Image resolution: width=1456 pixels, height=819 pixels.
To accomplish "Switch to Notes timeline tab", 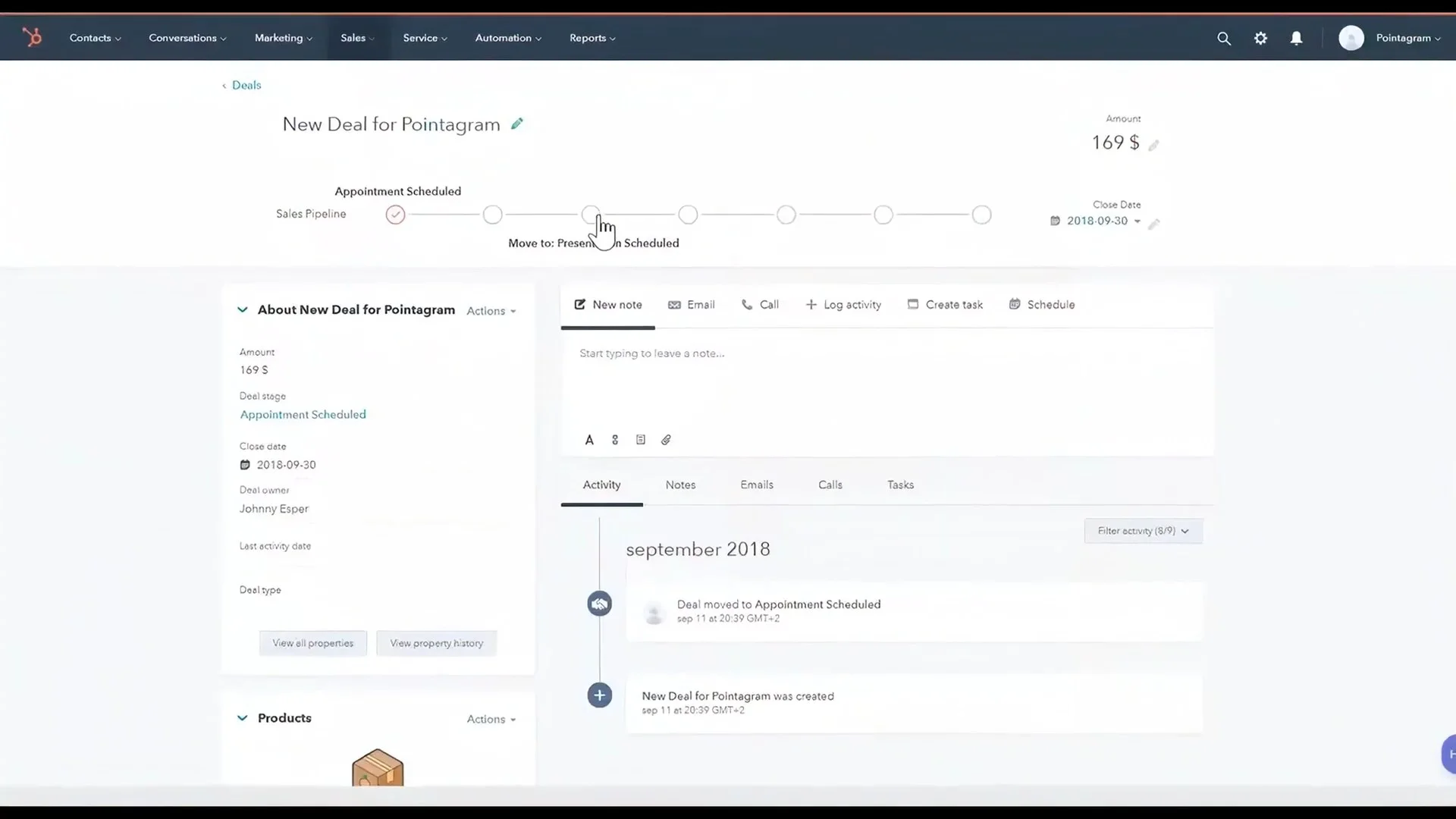I will coord(680,485).
